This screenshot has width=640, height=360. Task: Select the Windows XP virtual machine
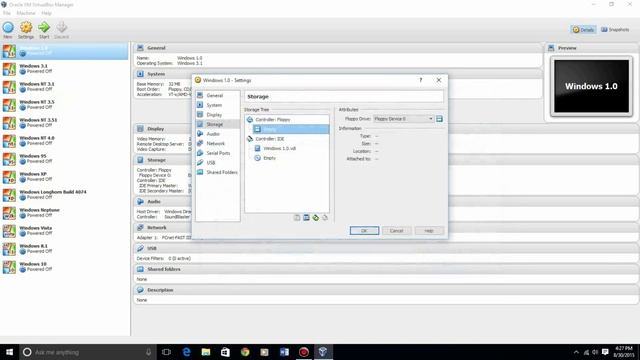pyautogui.click(x=64, y=177)
